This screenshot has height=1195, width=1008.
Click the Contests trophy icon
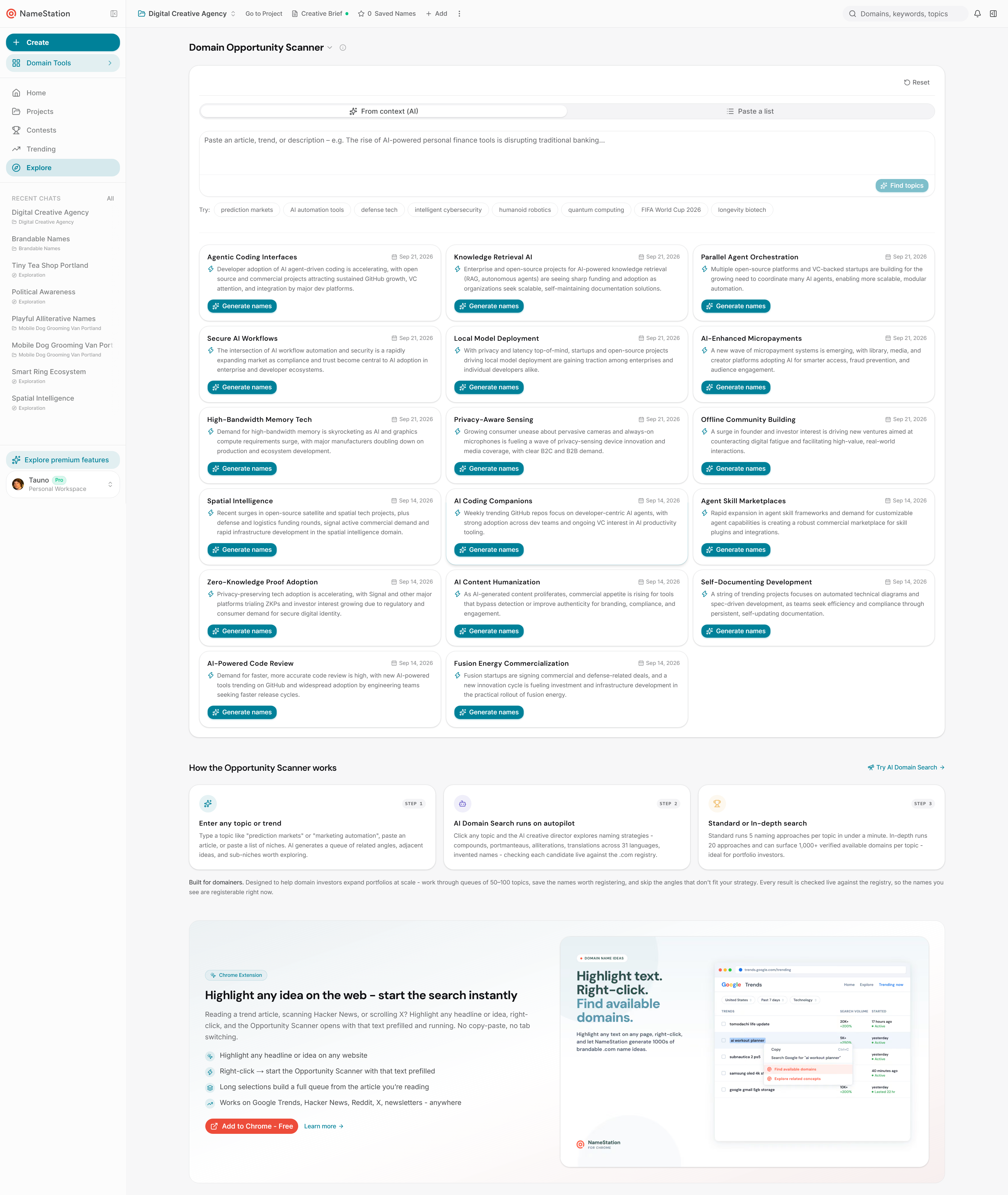point(17,130)
